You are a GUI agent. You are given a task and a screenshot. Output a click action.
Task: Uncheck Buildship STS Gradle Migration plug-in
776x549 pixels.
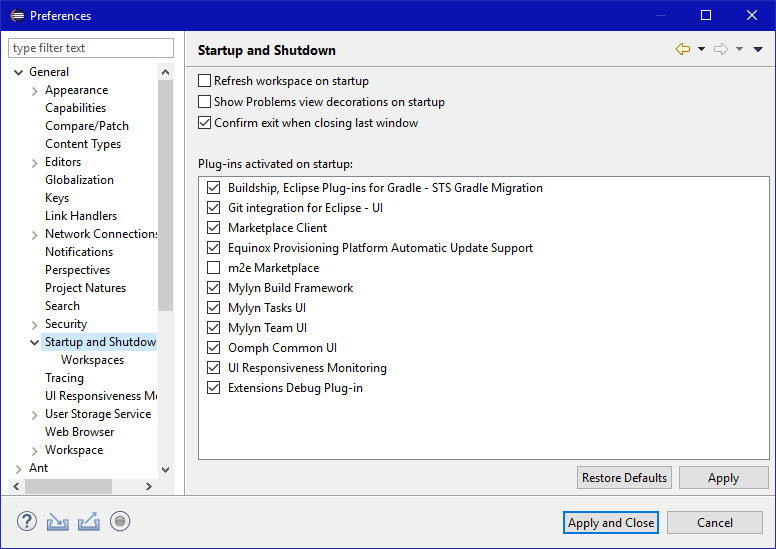point(213,188)
